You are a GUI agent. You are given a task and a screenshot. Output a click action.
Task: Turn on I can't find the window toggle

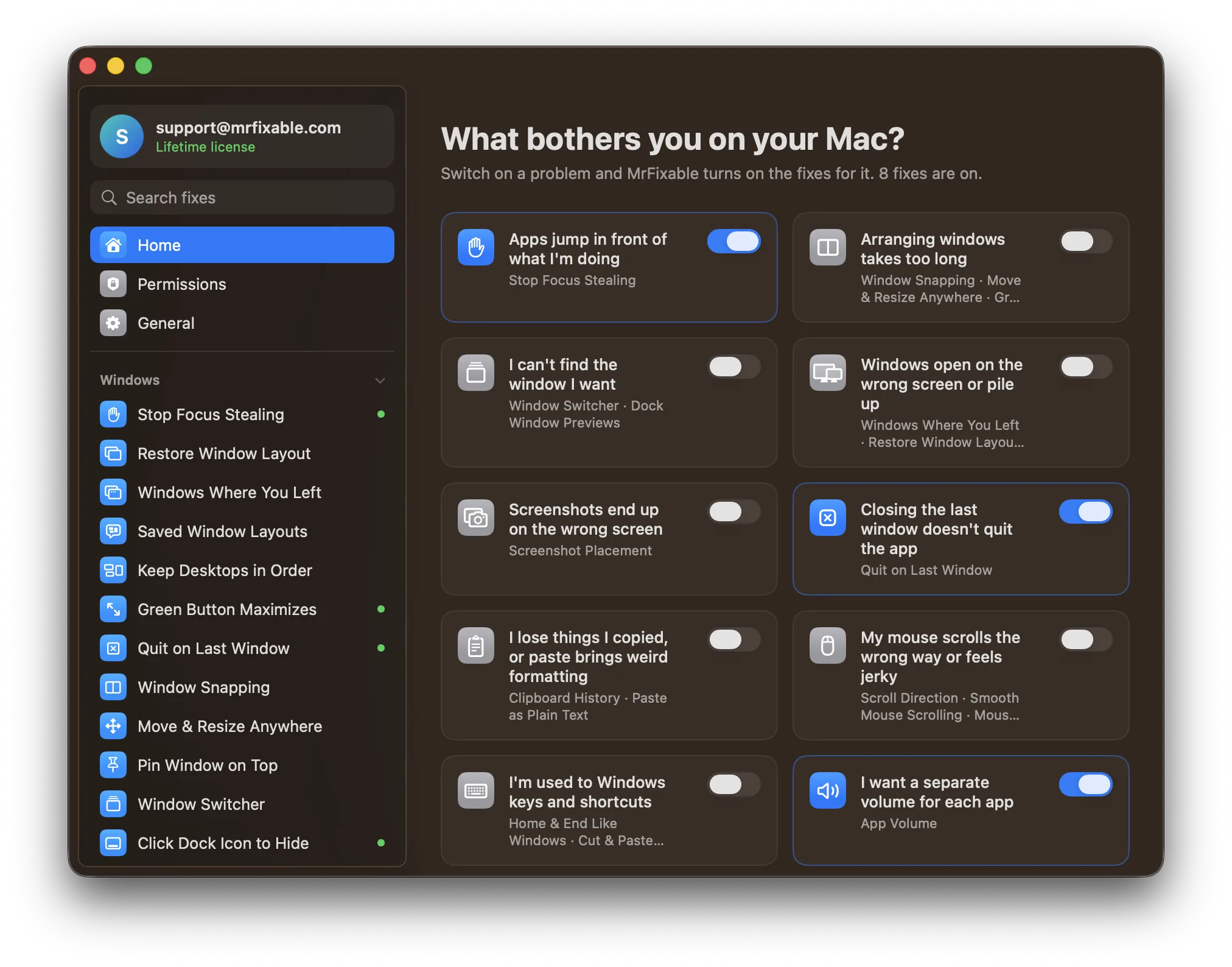pos(734,367)
